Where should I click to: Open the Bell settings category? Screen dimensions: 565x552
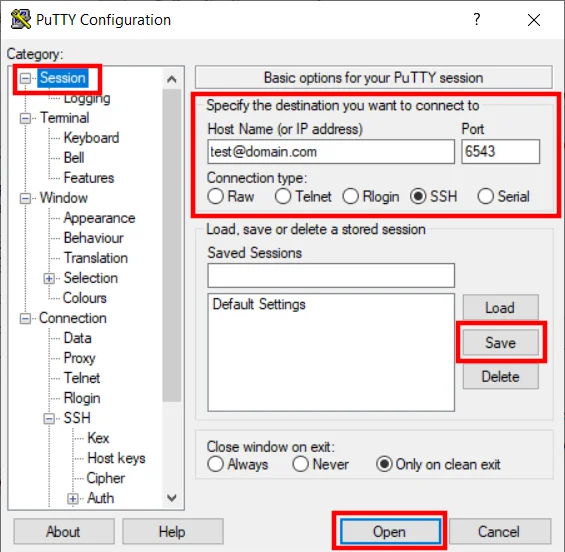coord(74,158)
